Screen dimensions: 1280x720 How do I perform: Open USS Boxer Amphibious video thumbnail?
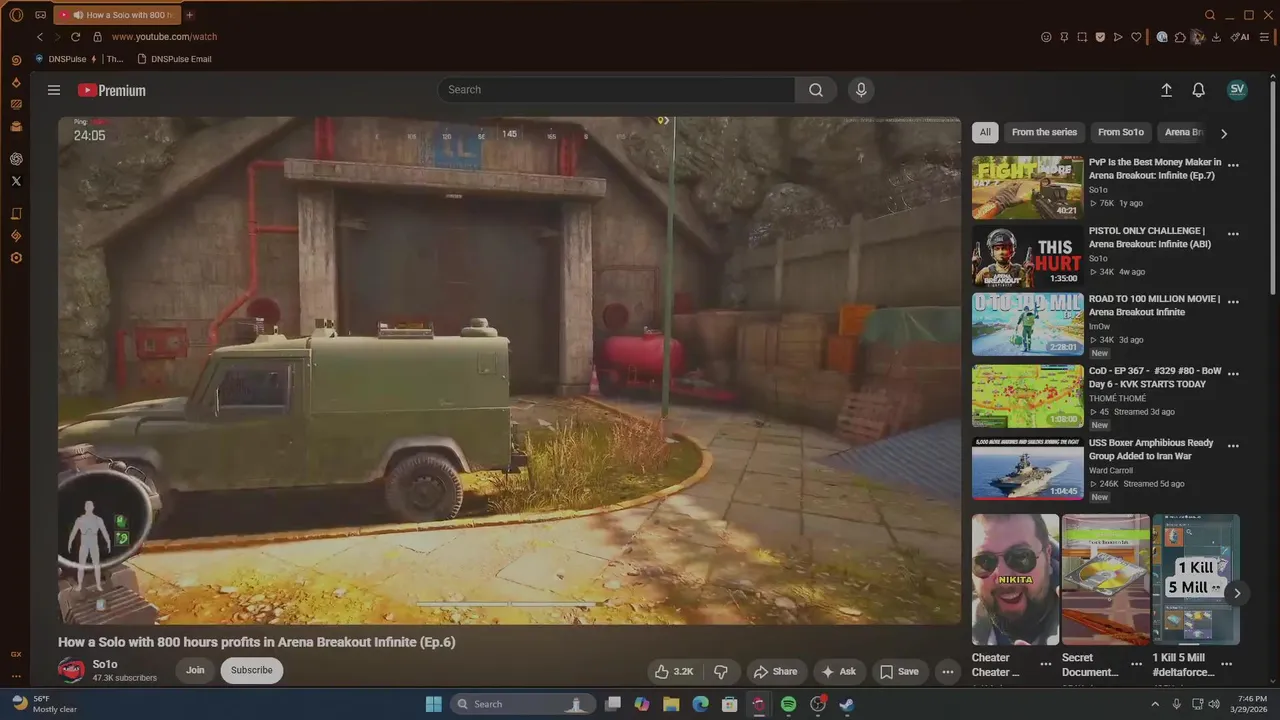pyautogui.click(x=1027, y=468)
